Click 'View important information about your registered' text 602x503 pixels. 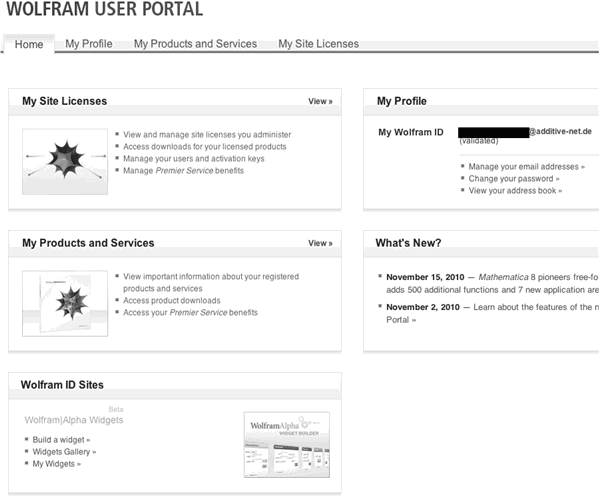pos(211,277)
